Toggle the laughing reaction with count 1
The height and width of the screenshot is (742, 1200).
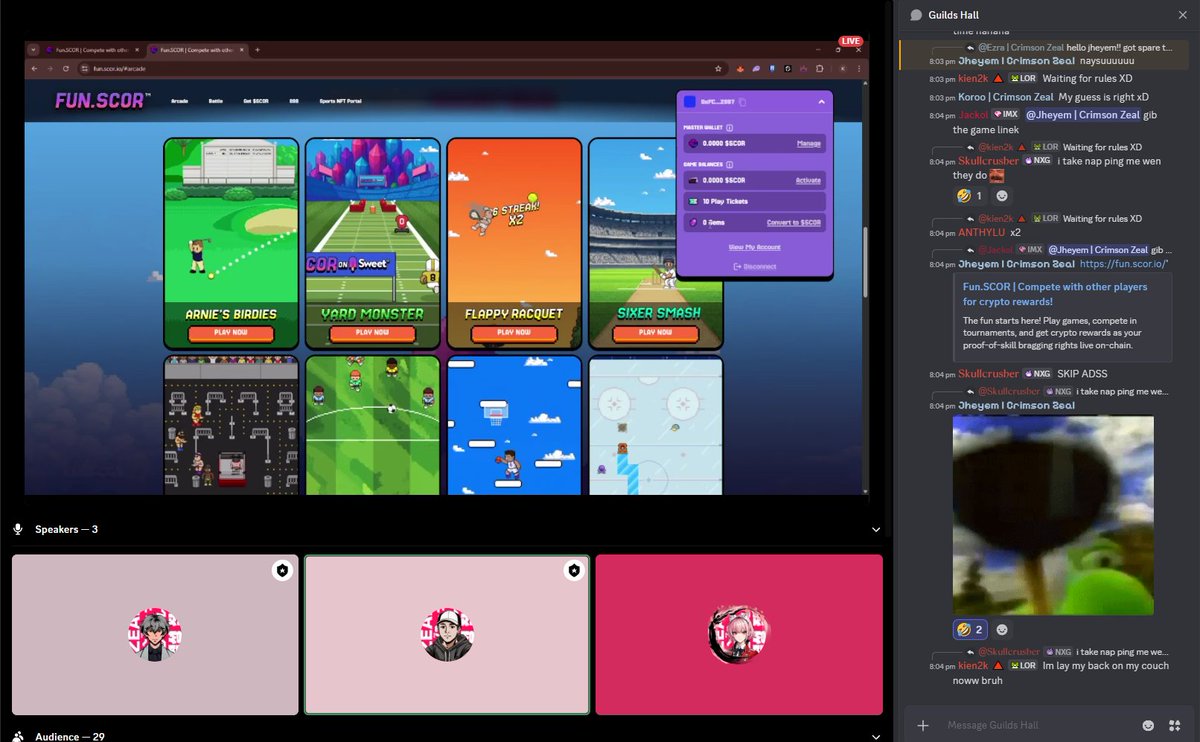[969, 196]
